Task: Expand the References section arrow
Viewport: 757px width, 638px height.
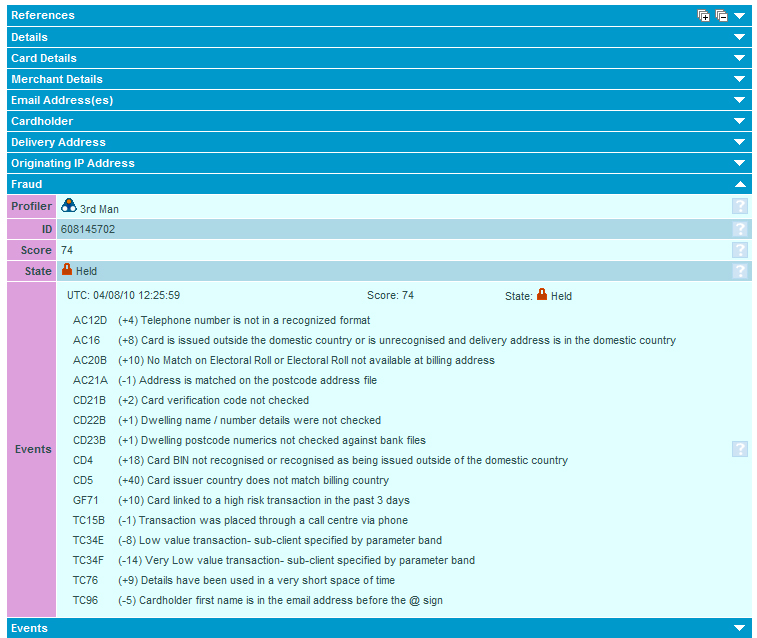Action: click(740, 16)
